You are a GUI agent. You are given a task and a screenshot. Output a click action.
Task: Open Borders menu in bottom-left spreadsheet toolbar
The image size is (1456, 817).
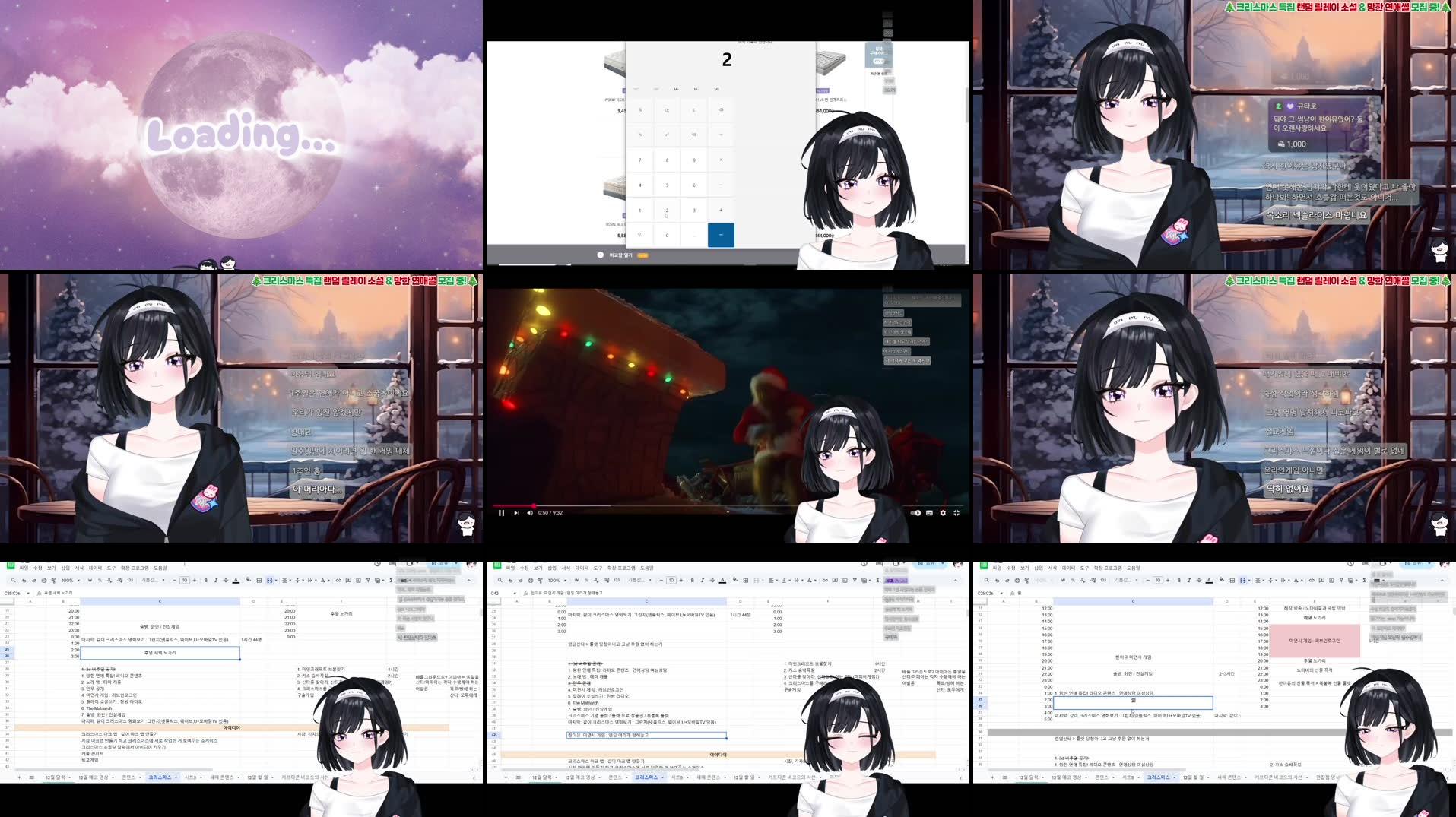click(259, 581)
